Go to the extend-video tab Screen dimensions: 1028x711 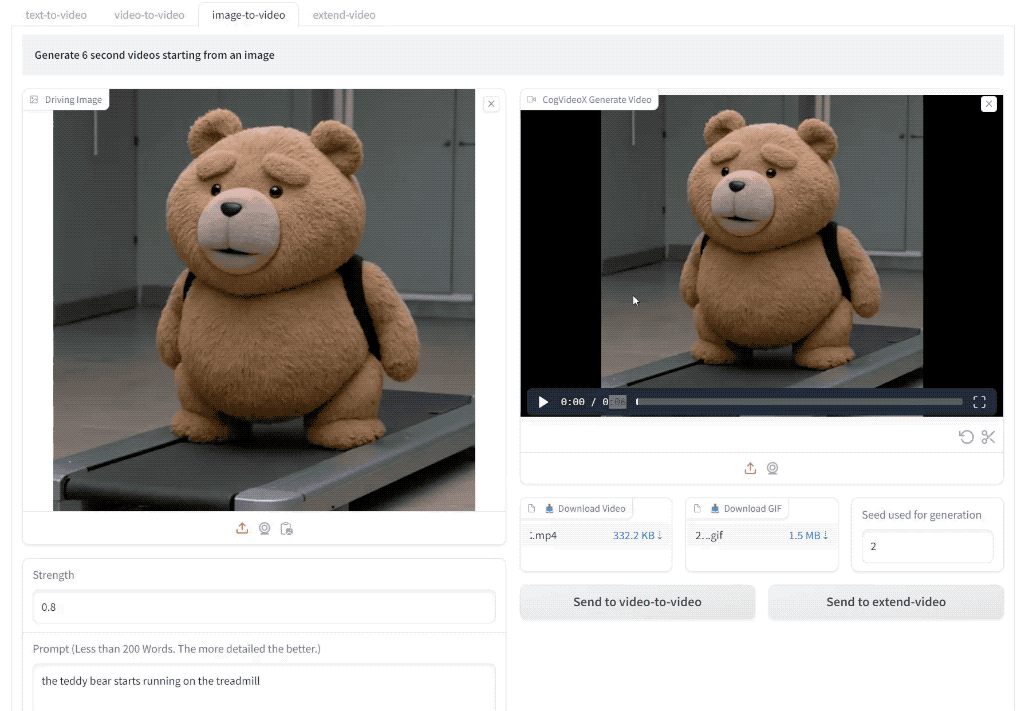point(344,14)
